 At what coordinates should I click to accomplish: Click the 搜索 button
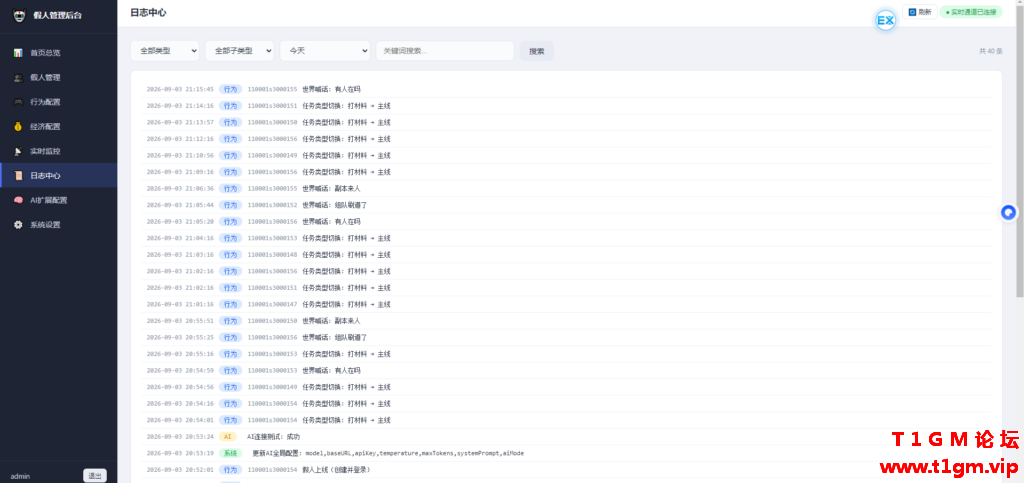(x=537, y=51)
